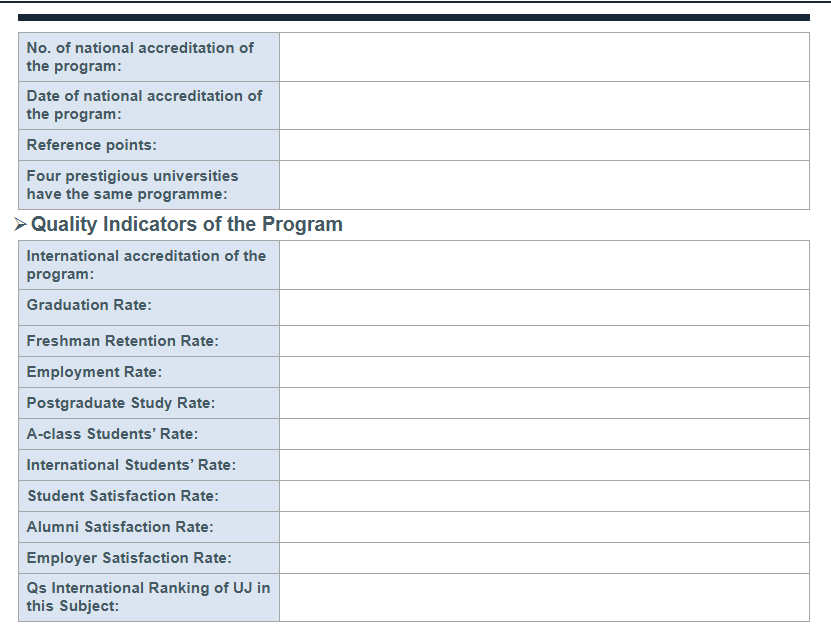Place cursor in Employment Rate value cell
831x639 pixels.
(x=543, y=372)
